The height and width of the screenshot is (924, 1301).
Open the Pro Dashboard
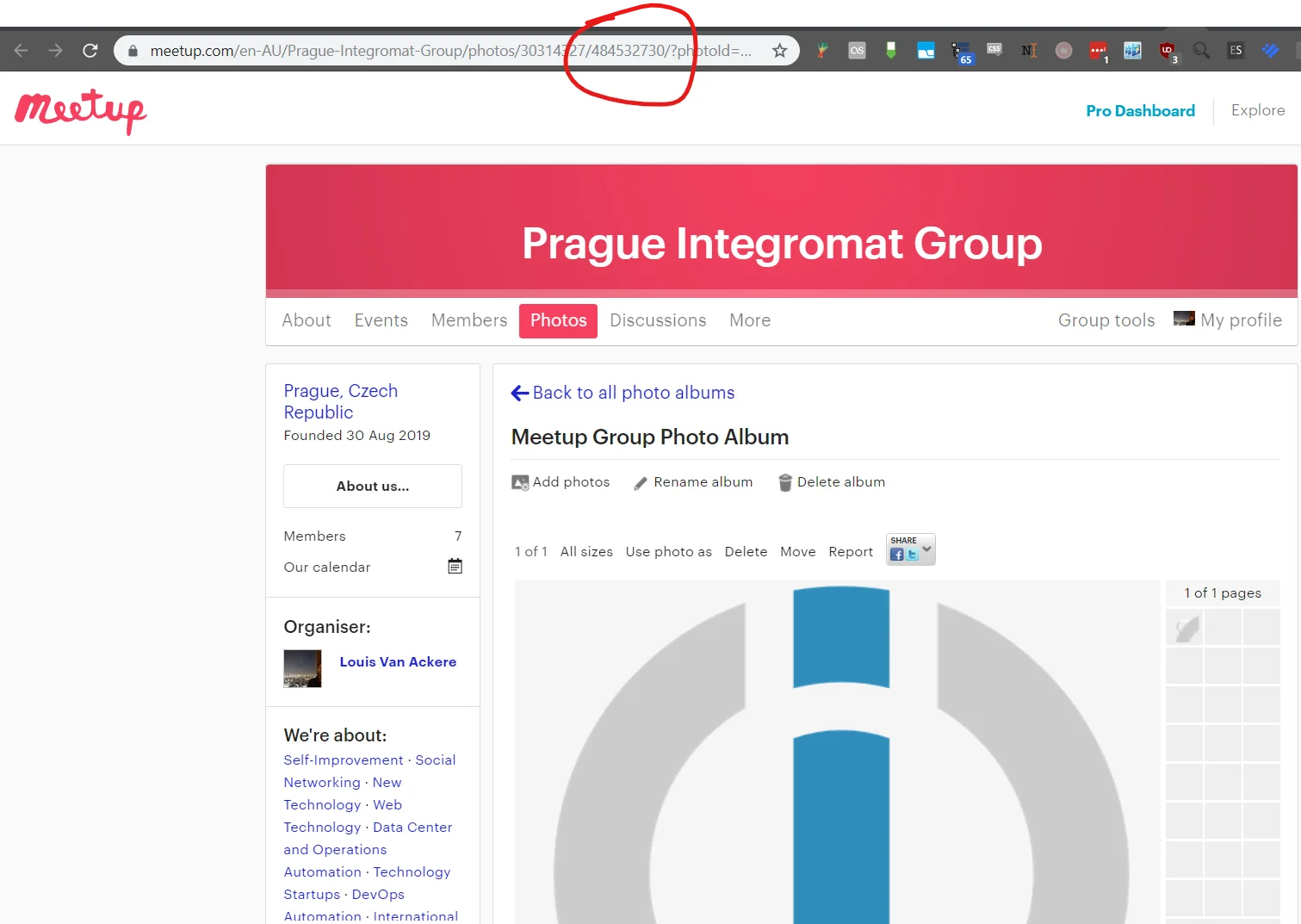1141,111
